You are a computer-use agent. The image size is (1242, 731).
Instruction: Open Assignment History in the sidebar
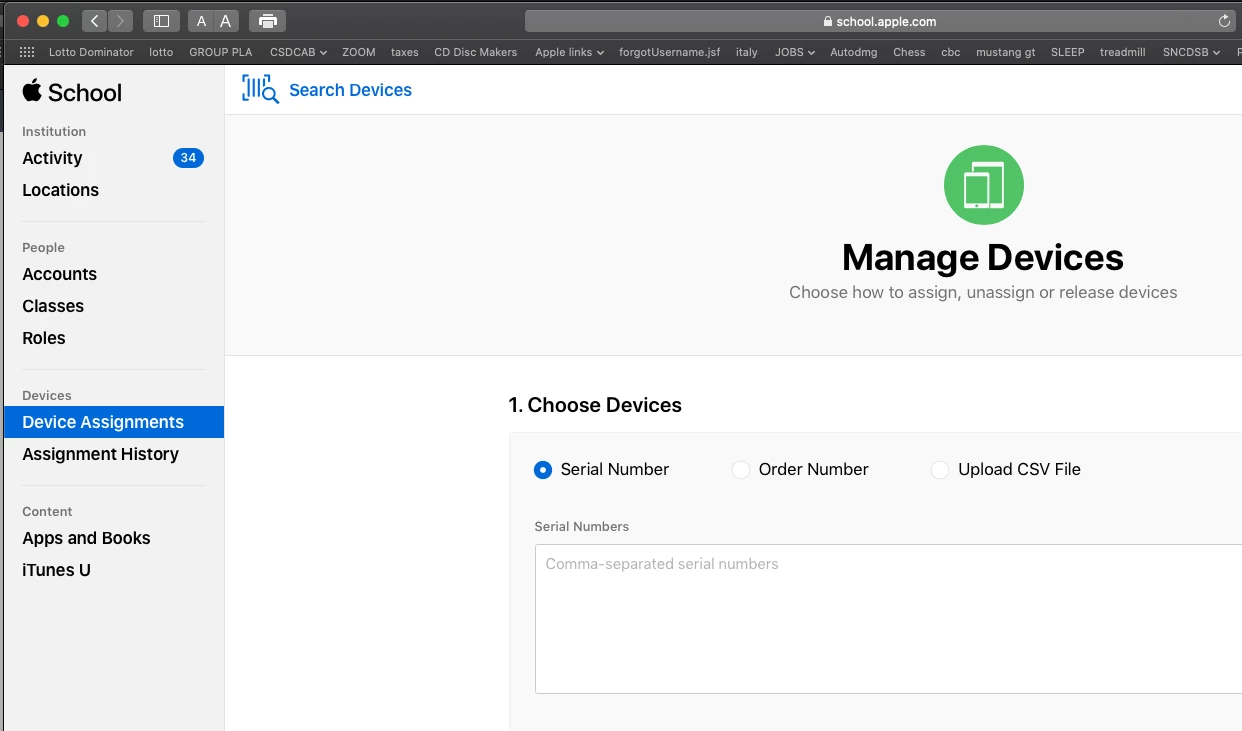[100, 454]
